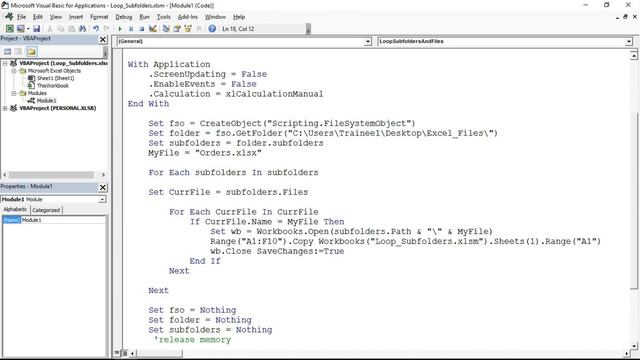This screenshot has width=640, height=360.
Task: Open the Debug menu
Action: tap(124, 17)
